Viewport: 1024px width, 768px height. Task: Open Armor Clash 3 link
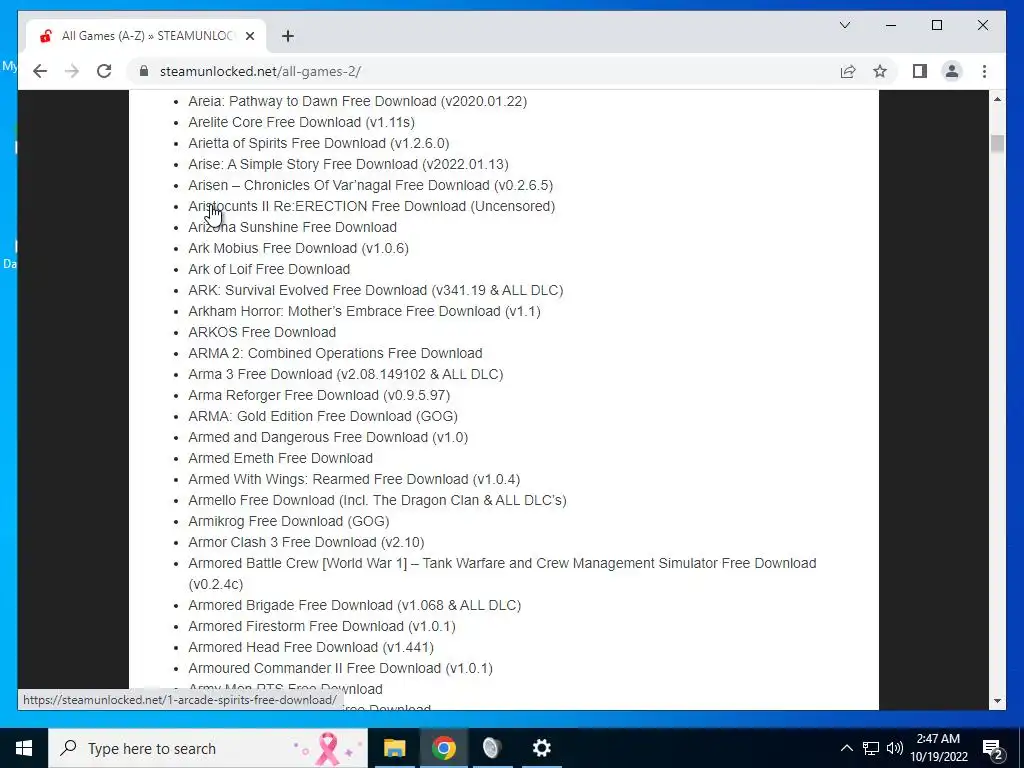[306, 542]
